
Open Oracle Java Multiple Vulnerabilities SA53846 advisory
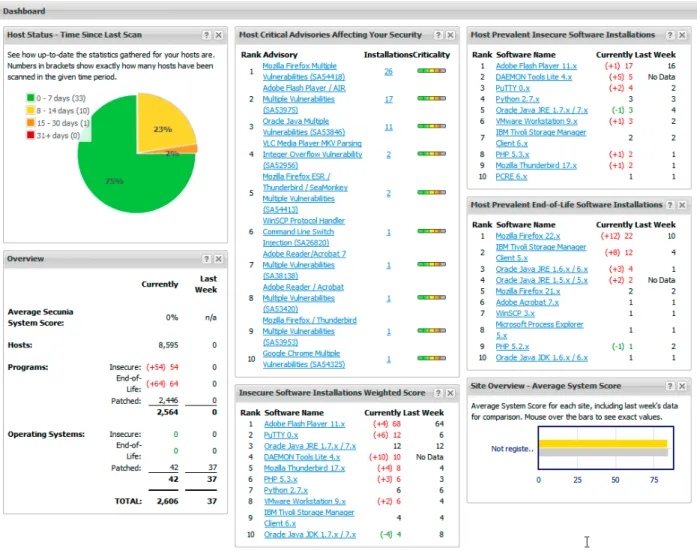[303, 127]
